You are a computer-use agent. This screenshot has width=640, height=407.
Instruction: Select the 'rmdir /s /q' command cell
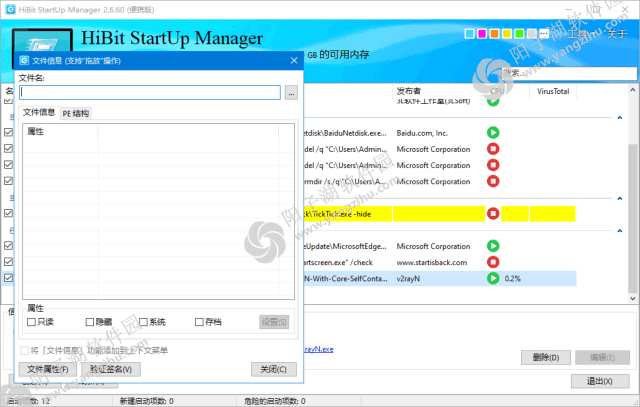344,182
